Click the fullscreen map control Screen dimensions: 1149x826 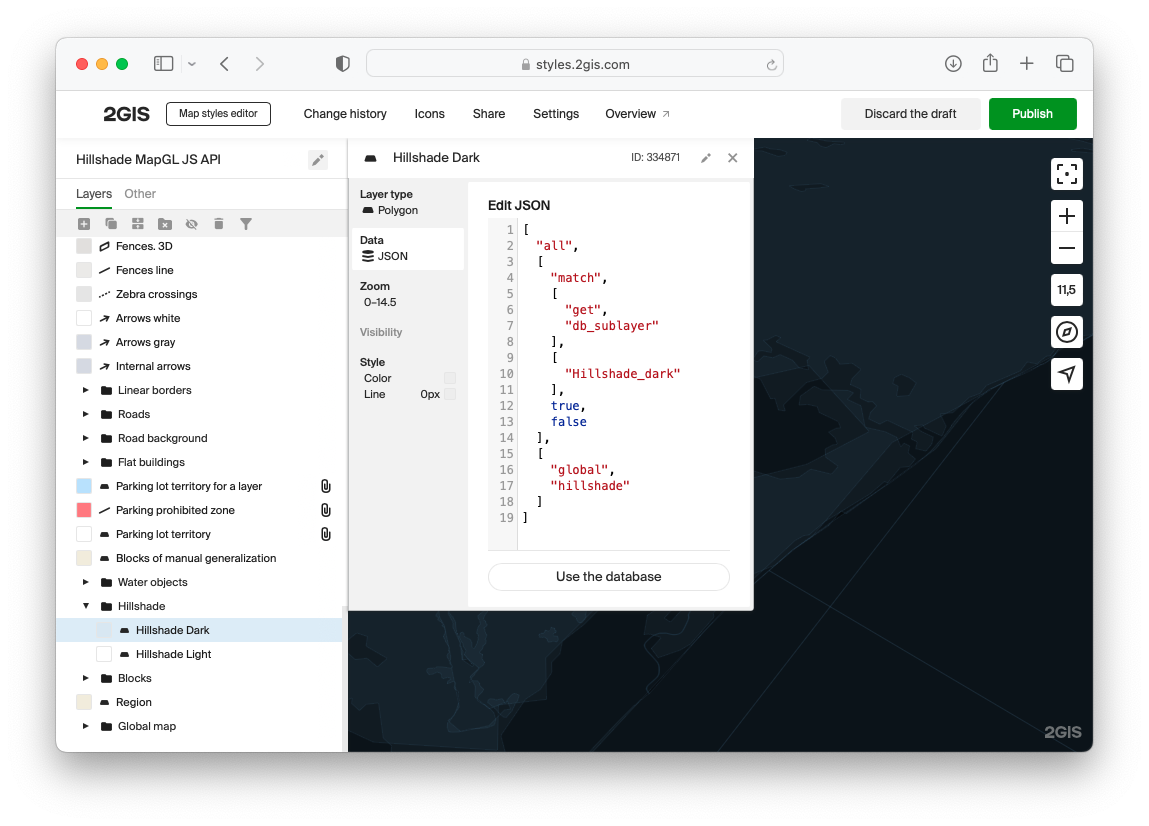click(x=1067, y=174)
